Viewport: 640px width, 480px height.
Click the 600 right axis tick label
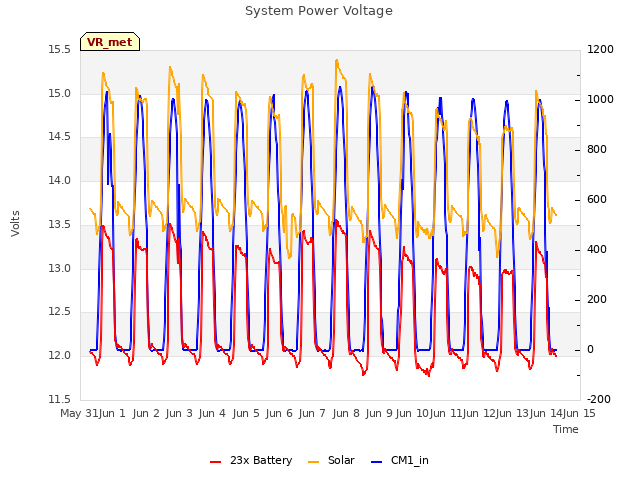coord(597,200)
